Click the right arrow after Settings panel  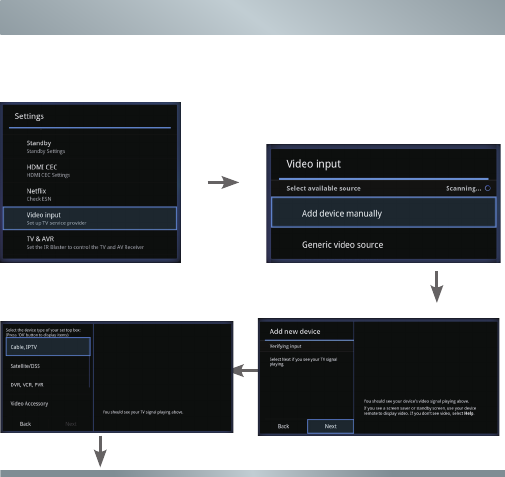click(x=223, y=182)
